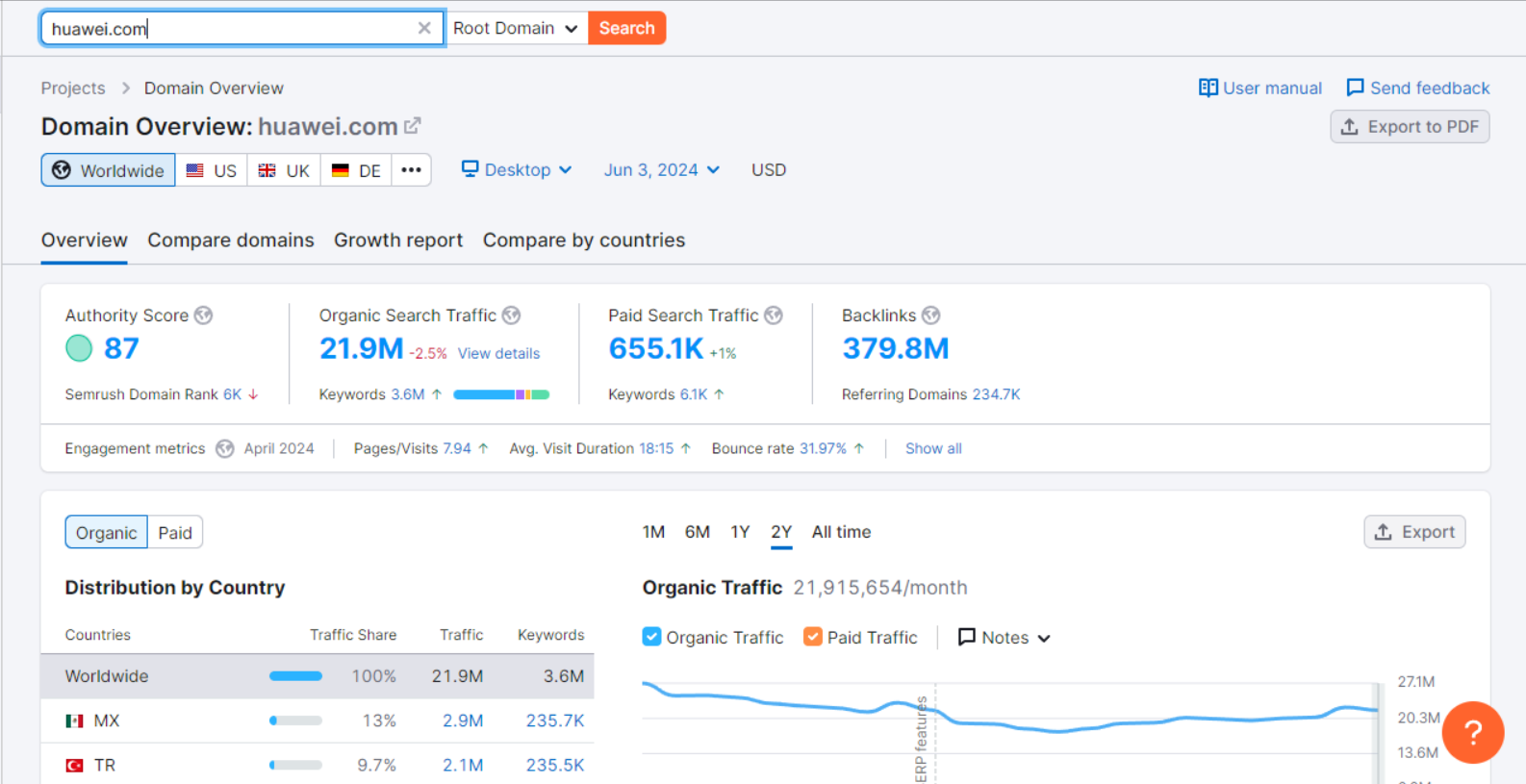Viewport: 1526px width, 784px height.
Task: Switch to the Growth report tab
Action: point(398,240)
